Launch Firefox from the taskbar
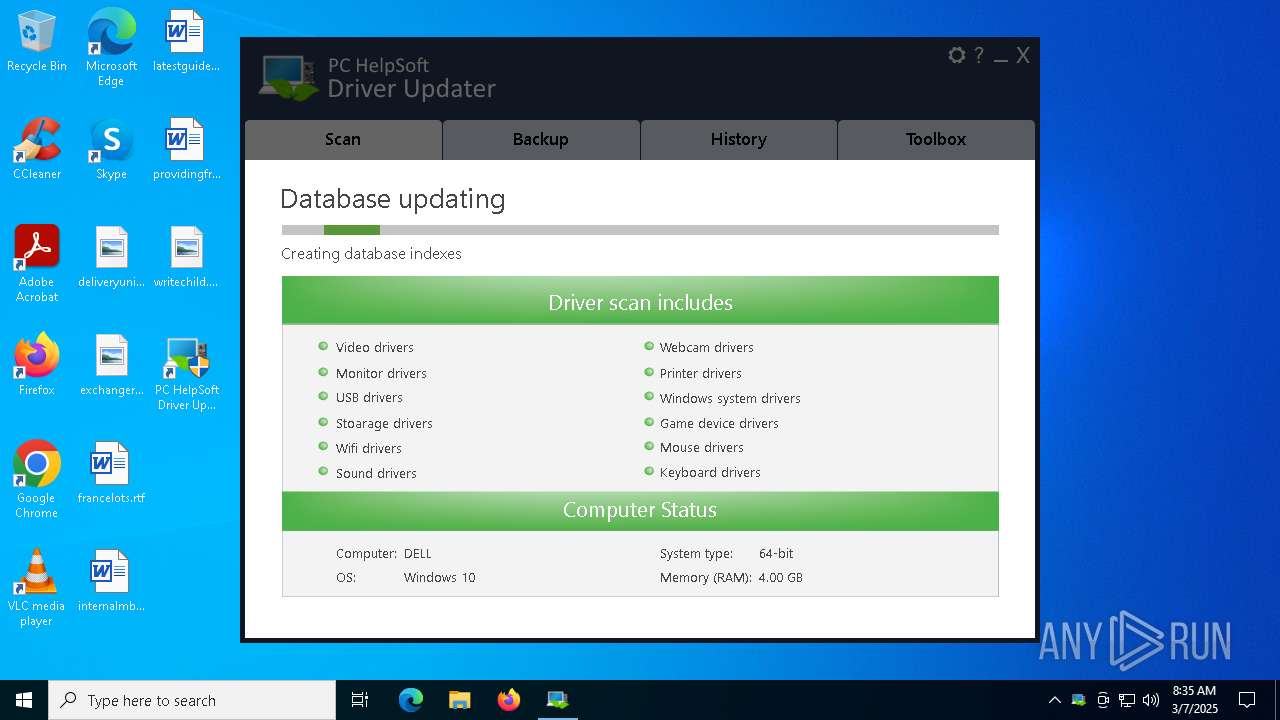 coord(509,700)
